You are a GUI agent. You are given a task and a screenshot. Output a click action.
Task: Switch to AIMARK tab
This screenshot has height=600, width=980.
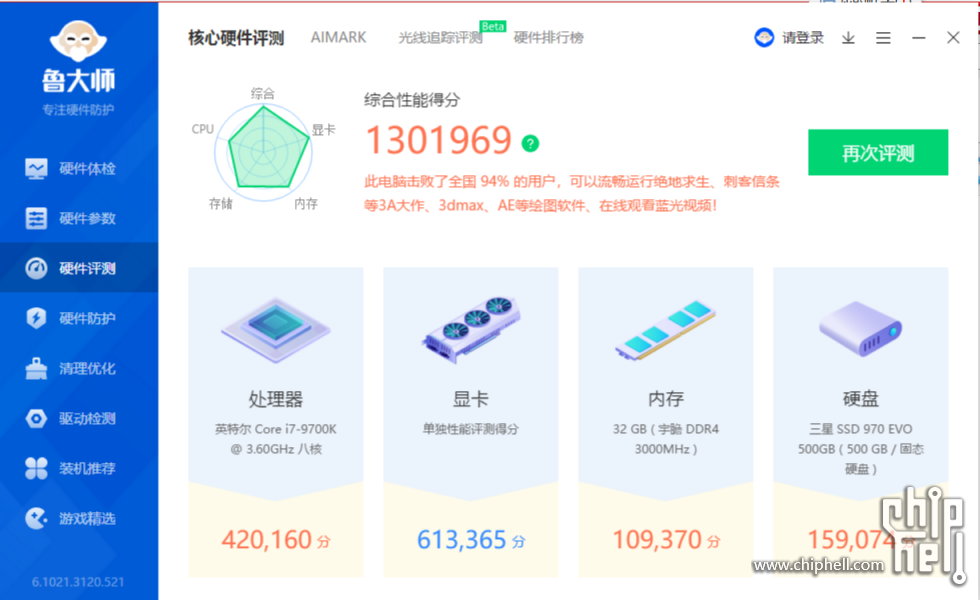[339, 38]
